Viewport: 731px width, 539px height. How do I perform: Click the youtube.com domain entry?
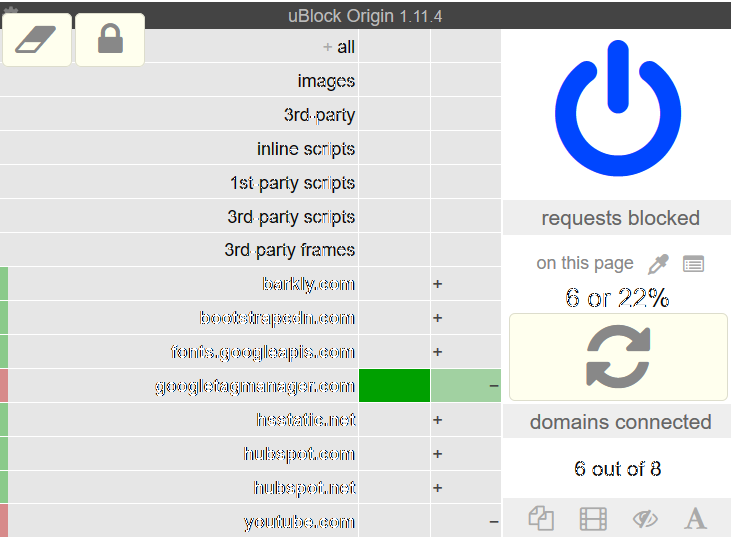coord(299,522)
